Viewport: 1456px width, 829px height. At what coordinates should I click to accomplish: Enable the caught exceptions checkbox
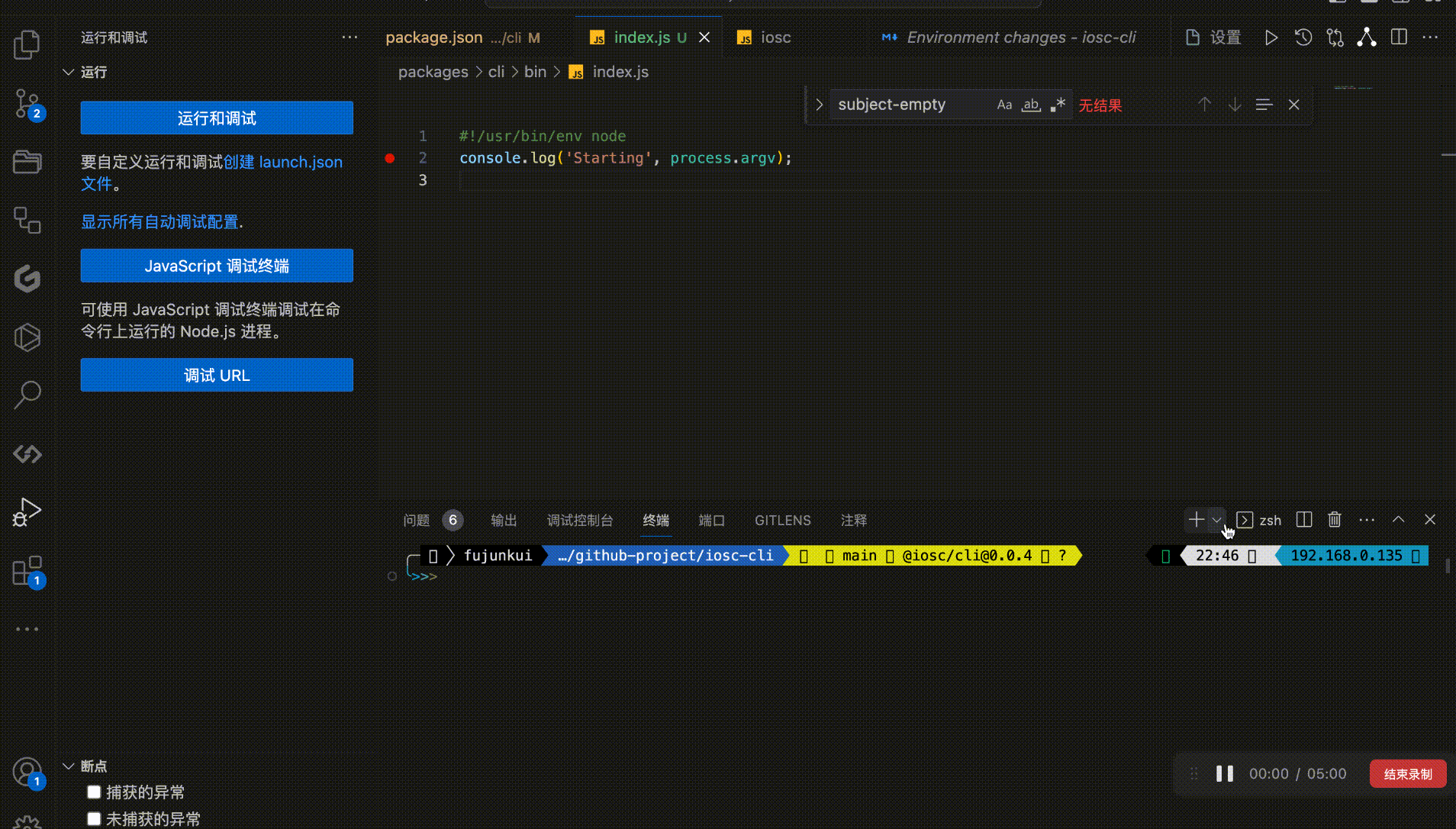94,792
